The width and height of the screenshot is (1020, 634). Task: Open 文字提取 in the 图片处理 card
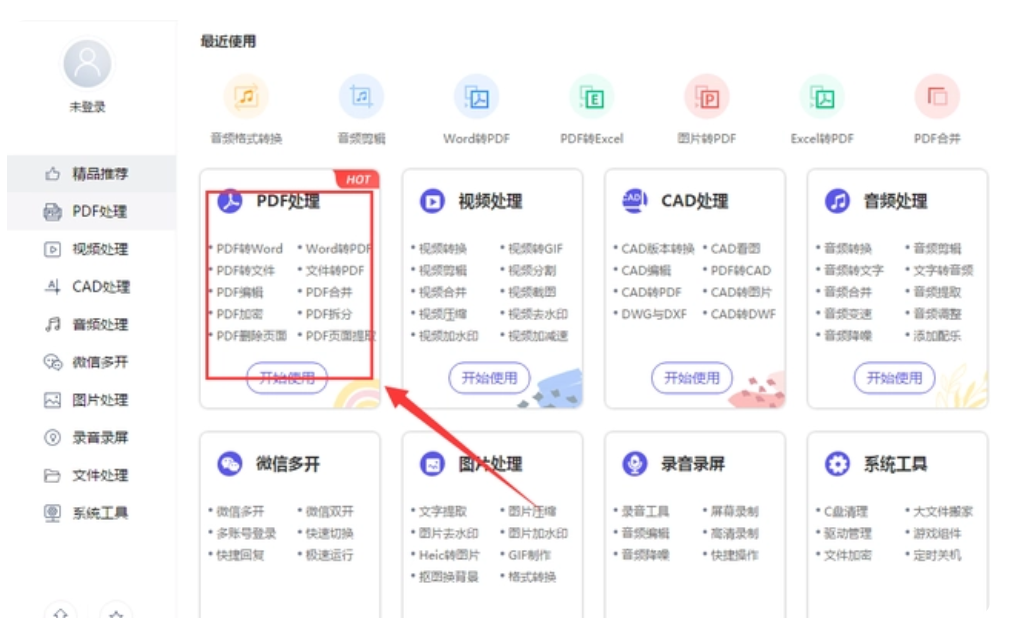(x=440, y=509)
